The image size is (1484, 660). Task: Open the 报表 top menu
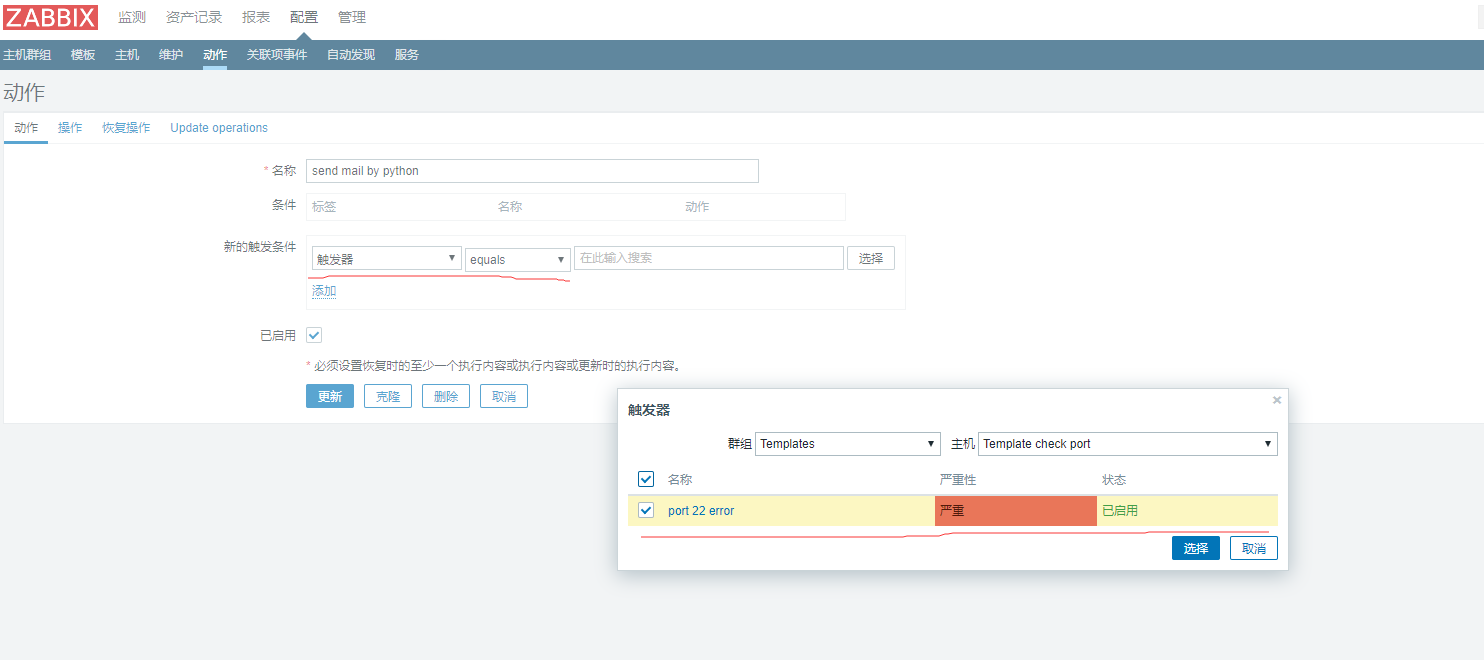click(256, 18)
